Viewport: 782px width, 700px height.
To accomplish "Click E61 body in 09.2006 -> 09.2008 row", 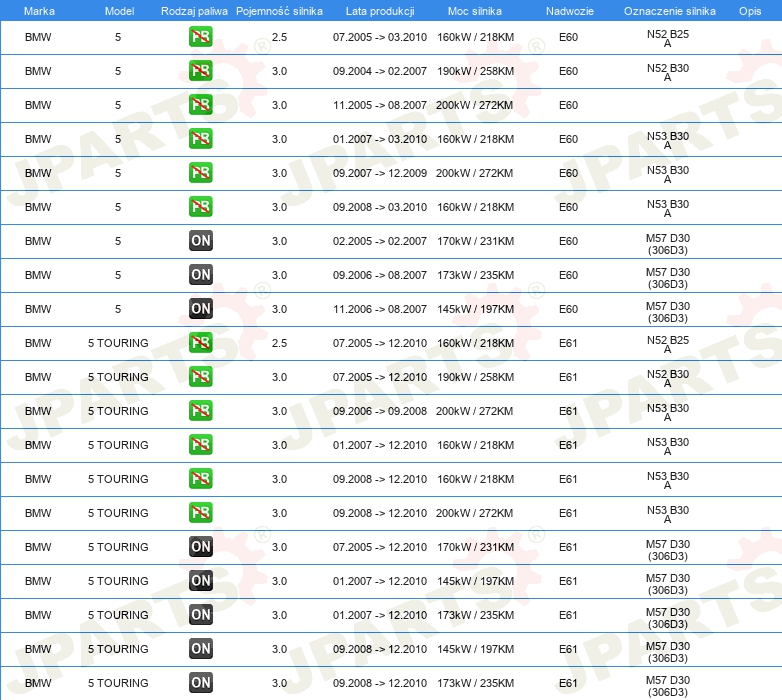I will tap(568, 411).
